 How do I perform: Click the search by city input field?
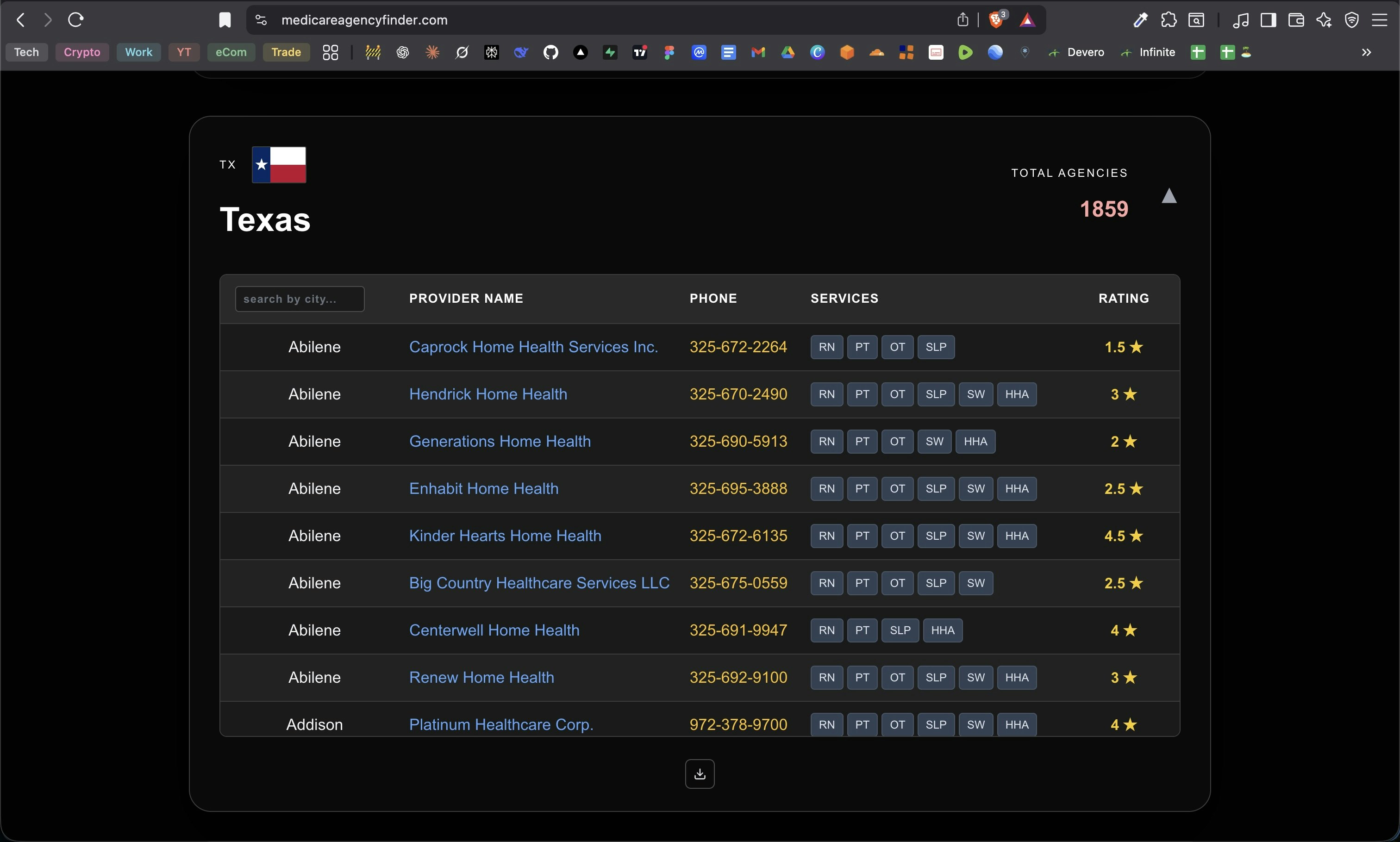click(300, 299)
